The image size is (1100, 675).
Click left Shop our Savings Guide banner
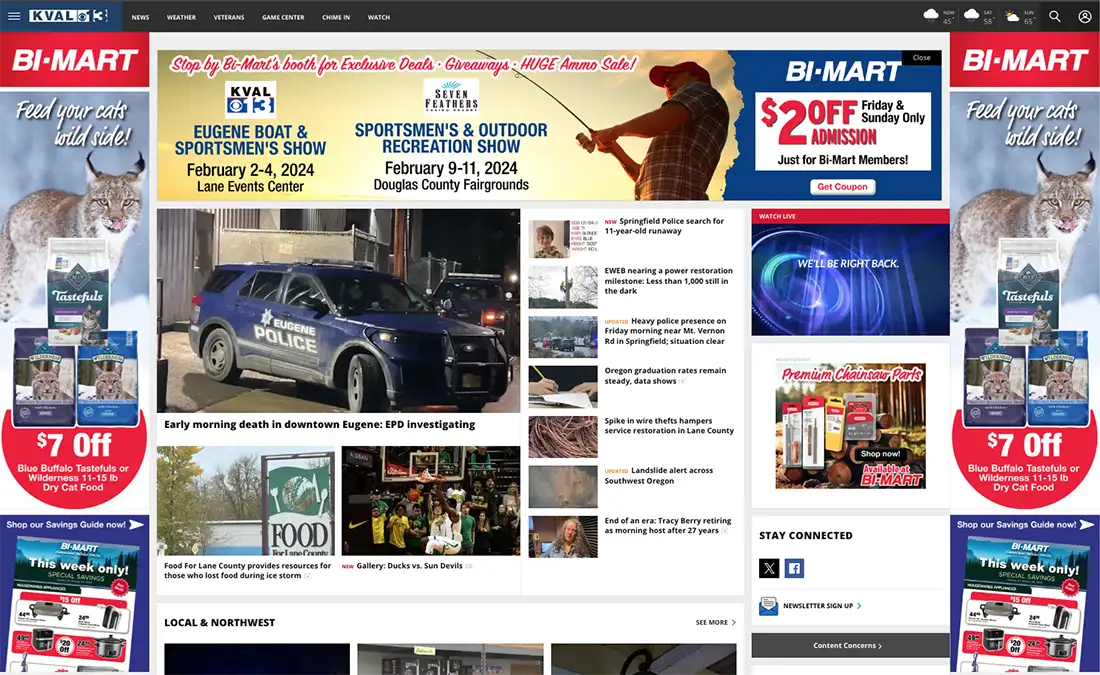coord(74,524)
